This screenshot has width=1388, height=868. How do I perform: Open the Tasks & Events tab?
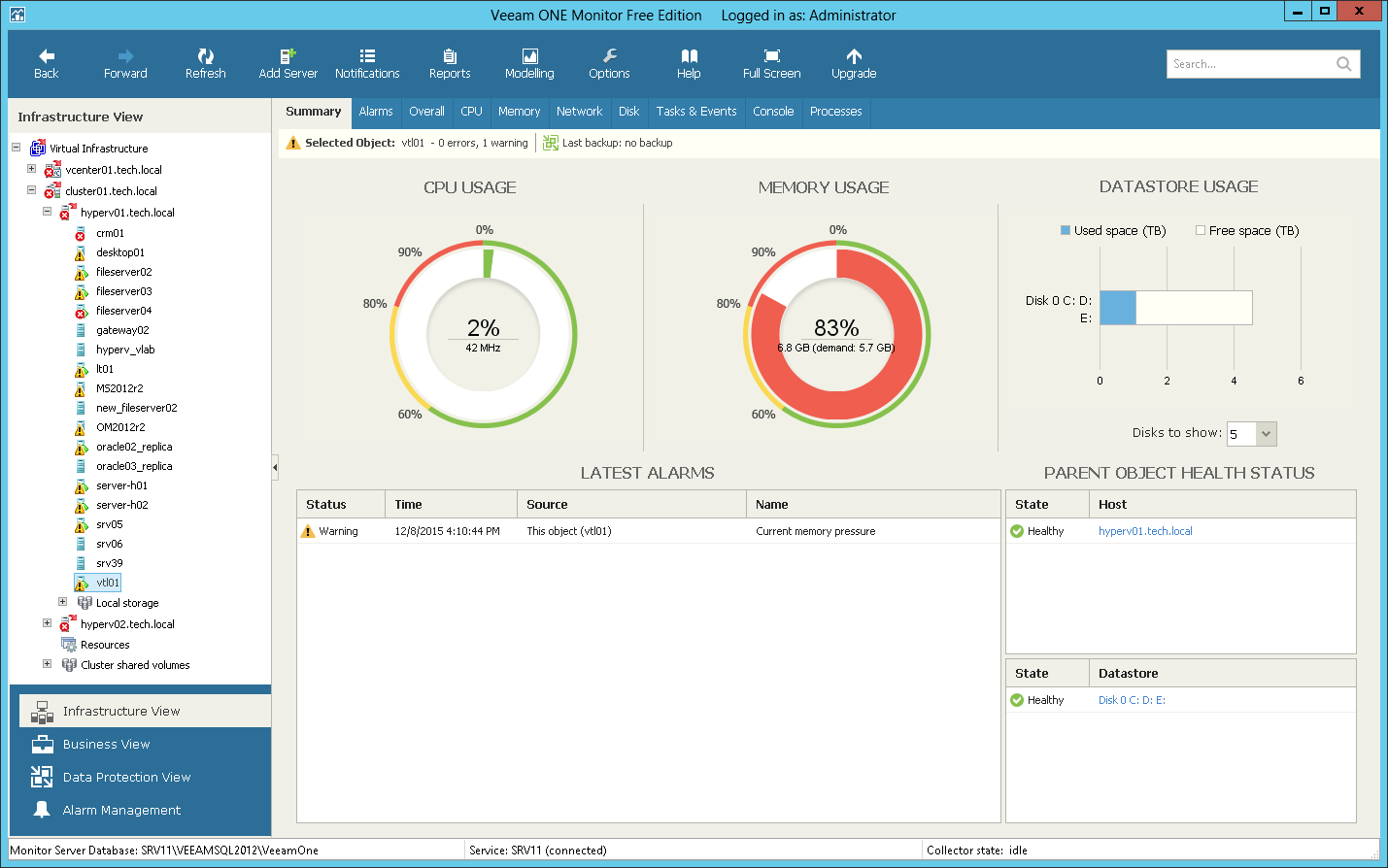695,112
